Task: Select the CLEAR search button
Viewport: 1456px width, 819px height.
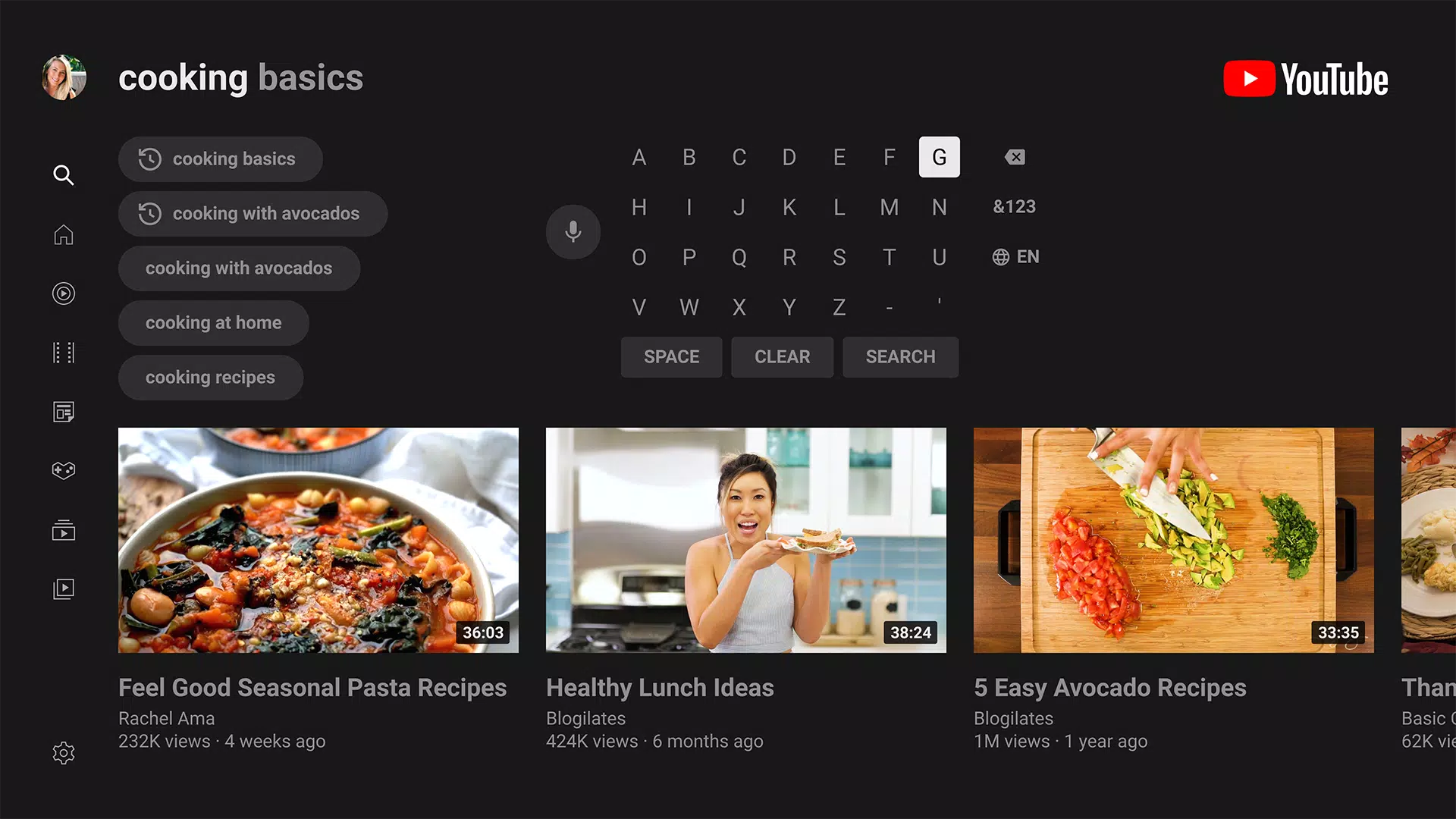Action: (x=782, y=357)
